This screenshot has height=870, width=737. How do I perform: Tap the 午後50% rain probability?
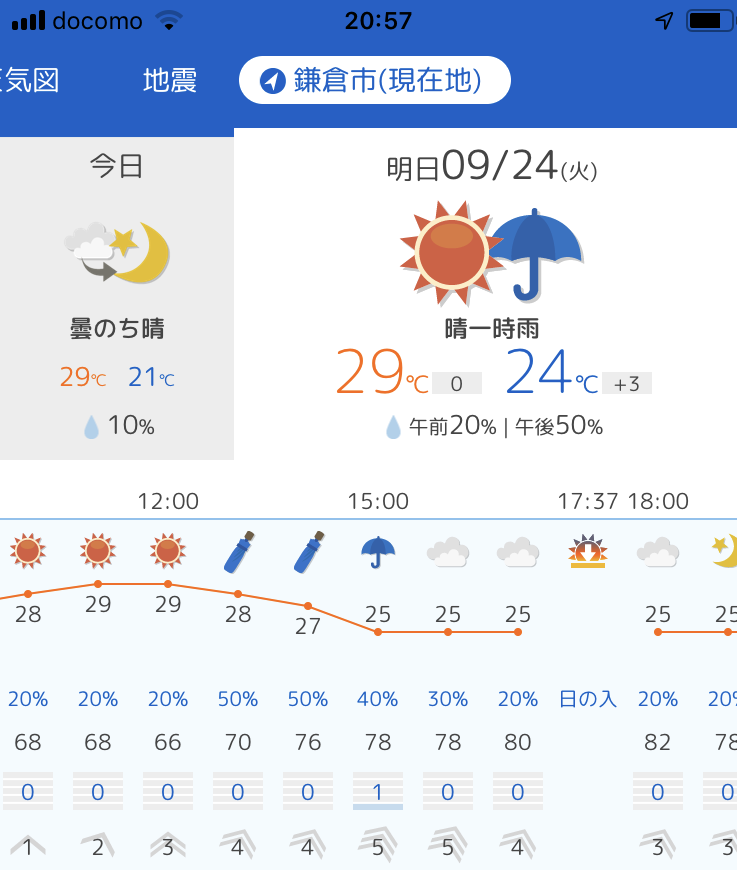coord(559,426)
